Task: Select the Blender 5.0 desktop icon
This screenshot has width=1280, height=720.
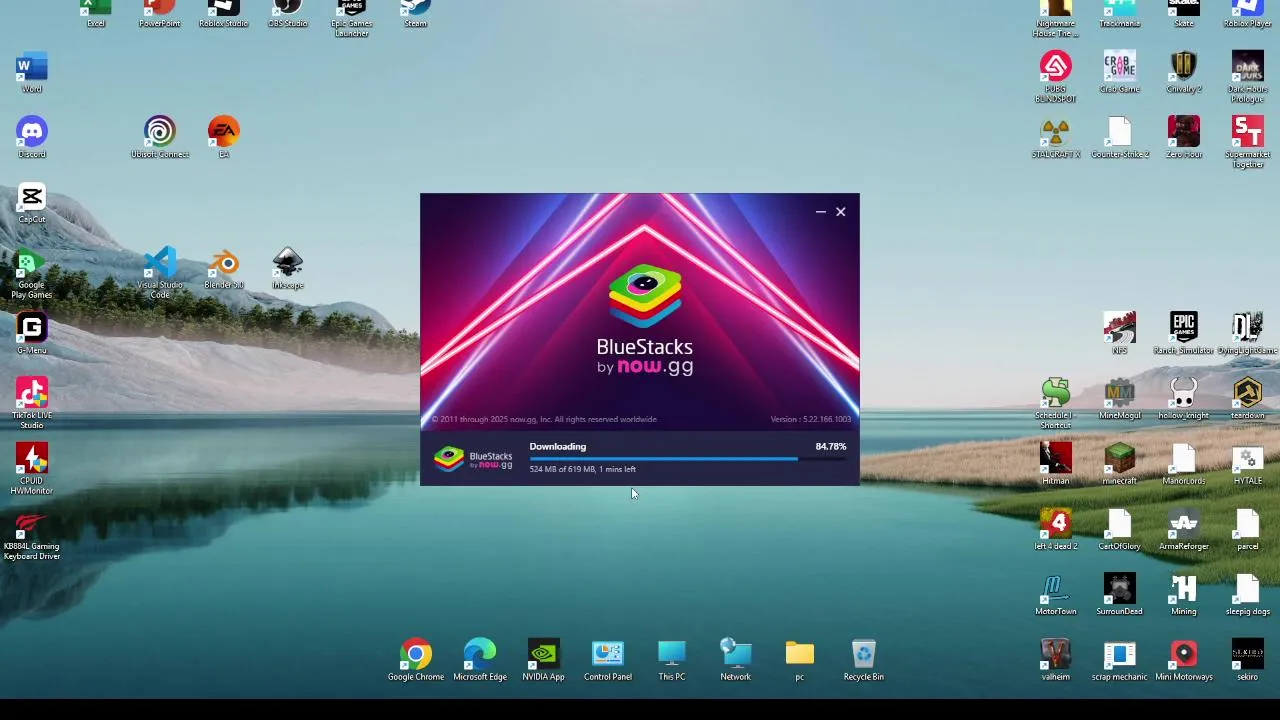Action: coord(224,269)
